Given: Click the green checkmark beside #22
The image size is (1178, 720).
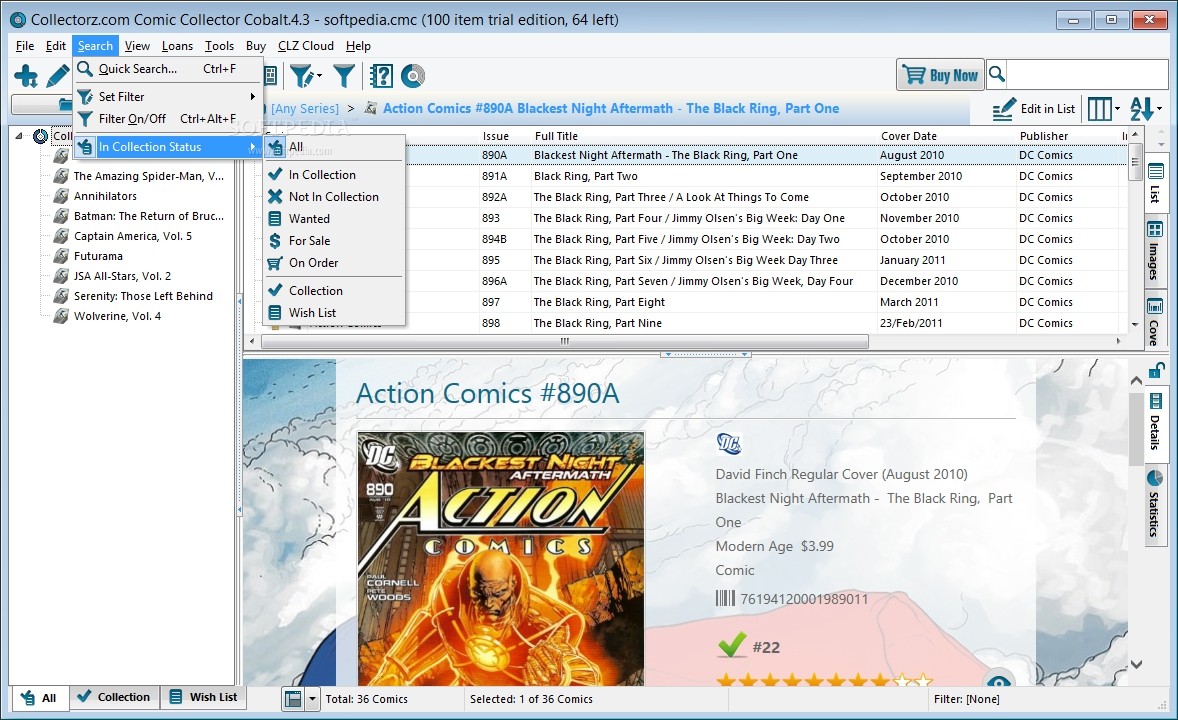Looking at the screenshot, I should point(732,646).
